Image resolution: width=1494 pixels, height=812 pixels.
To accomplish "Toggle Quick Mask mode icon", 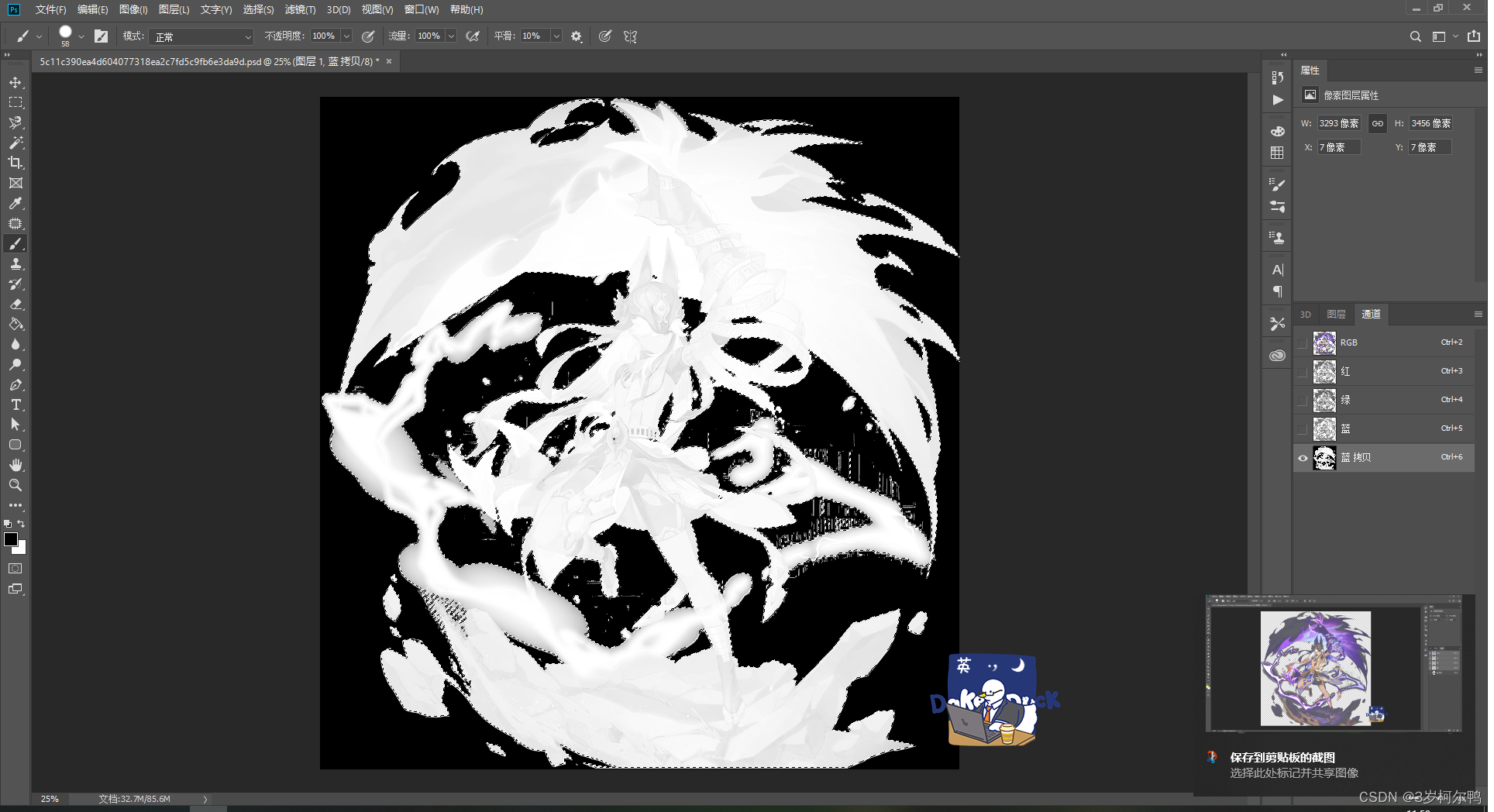I will point(15,569).
